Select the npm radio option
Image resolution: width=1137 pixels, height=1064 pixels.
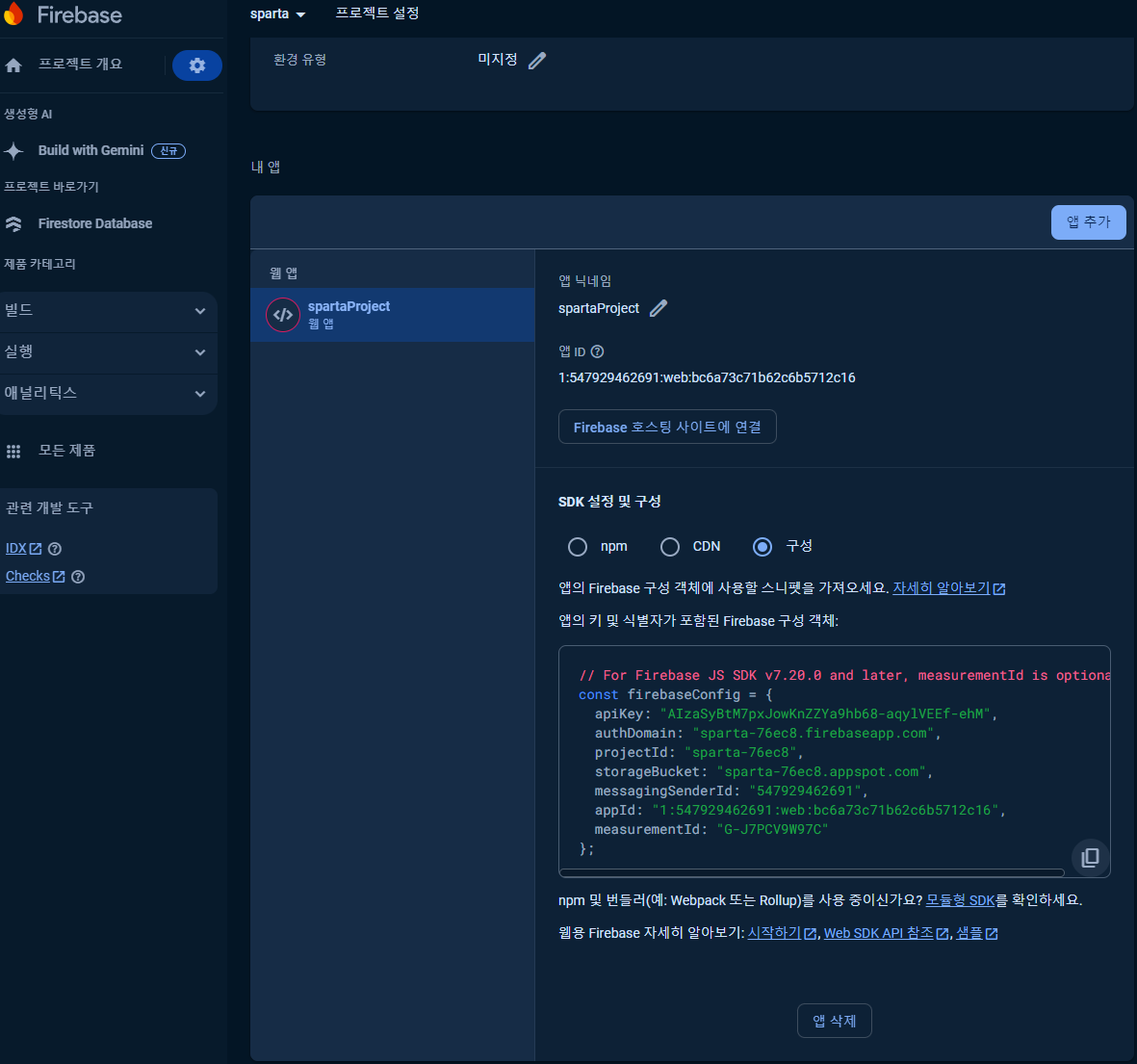coord(578,546)
